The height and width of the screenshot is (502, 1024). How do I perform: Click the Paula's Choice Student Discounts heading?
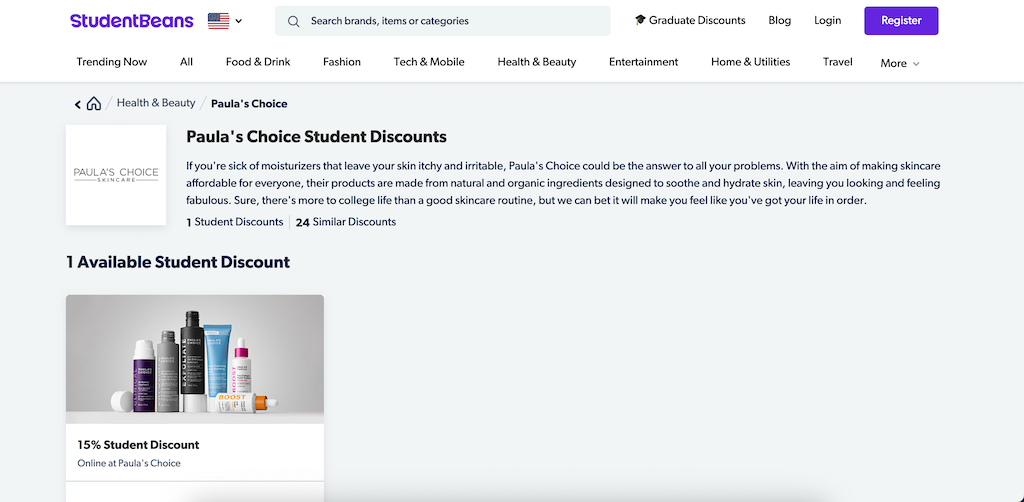point(317,137)
